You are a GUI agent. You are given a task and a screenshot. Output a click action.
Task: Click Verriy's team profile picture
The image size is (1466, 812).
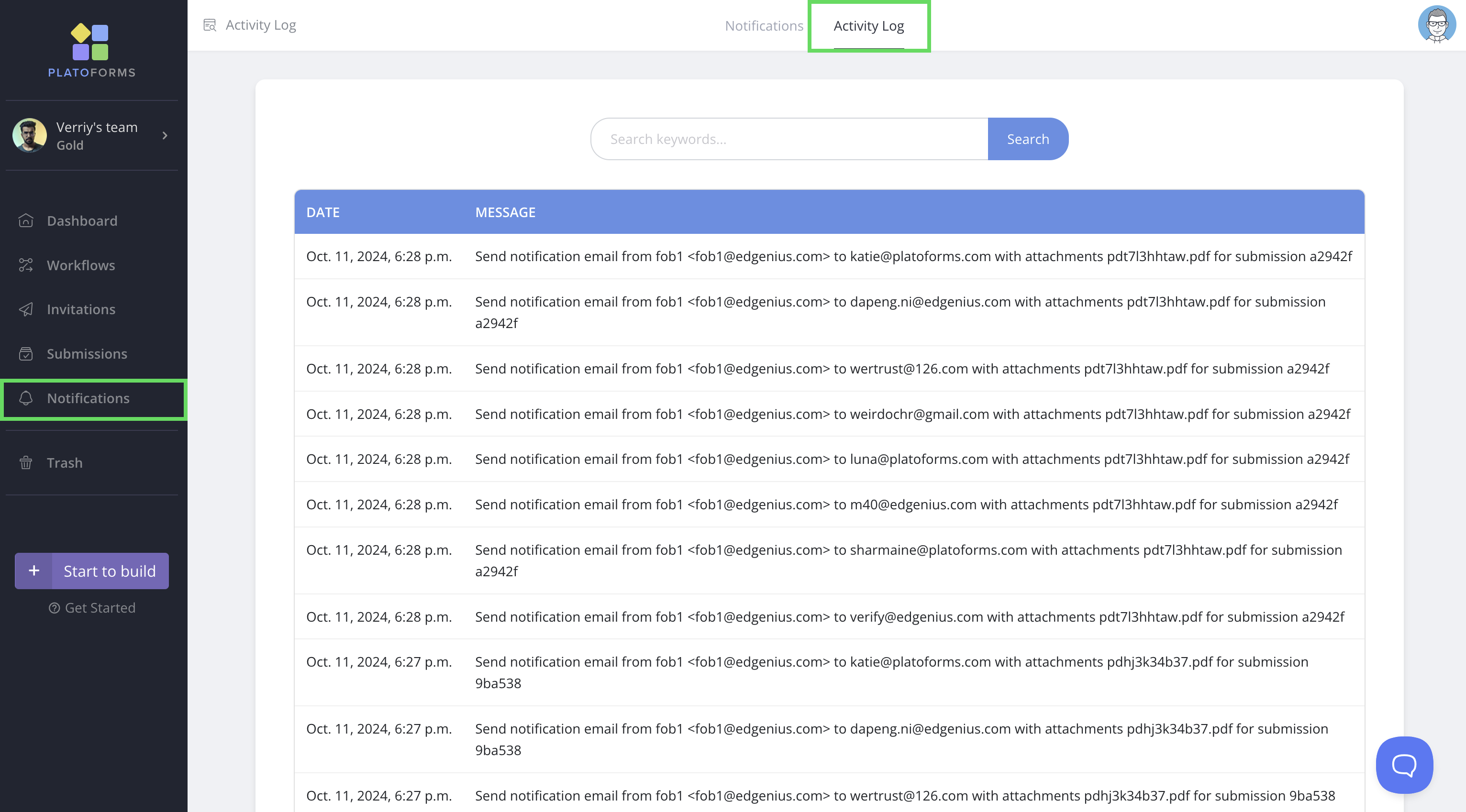(30, 135)
